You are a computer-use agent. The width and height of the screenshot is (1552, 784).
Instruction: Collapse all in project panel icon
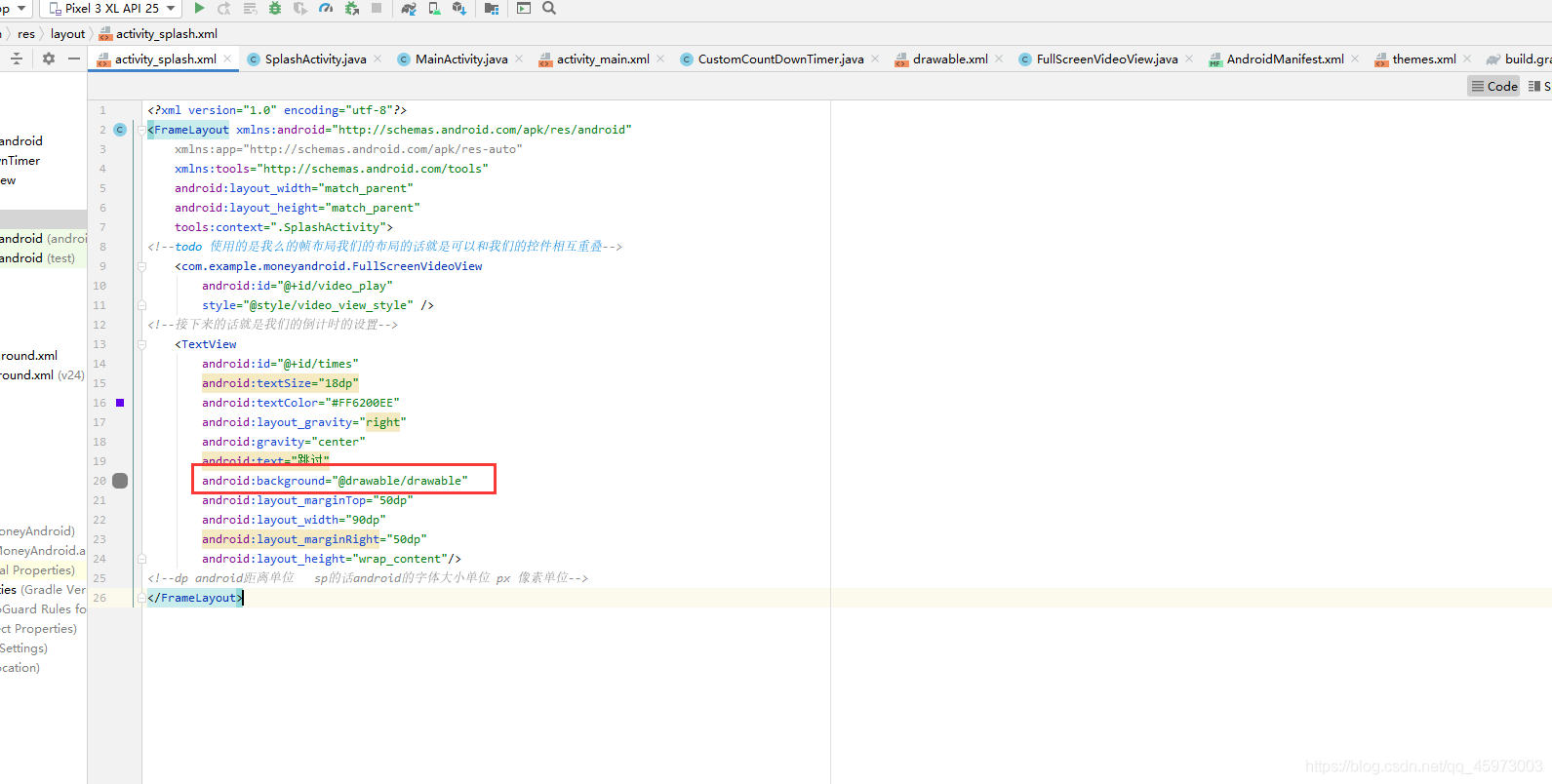point(17,59)
